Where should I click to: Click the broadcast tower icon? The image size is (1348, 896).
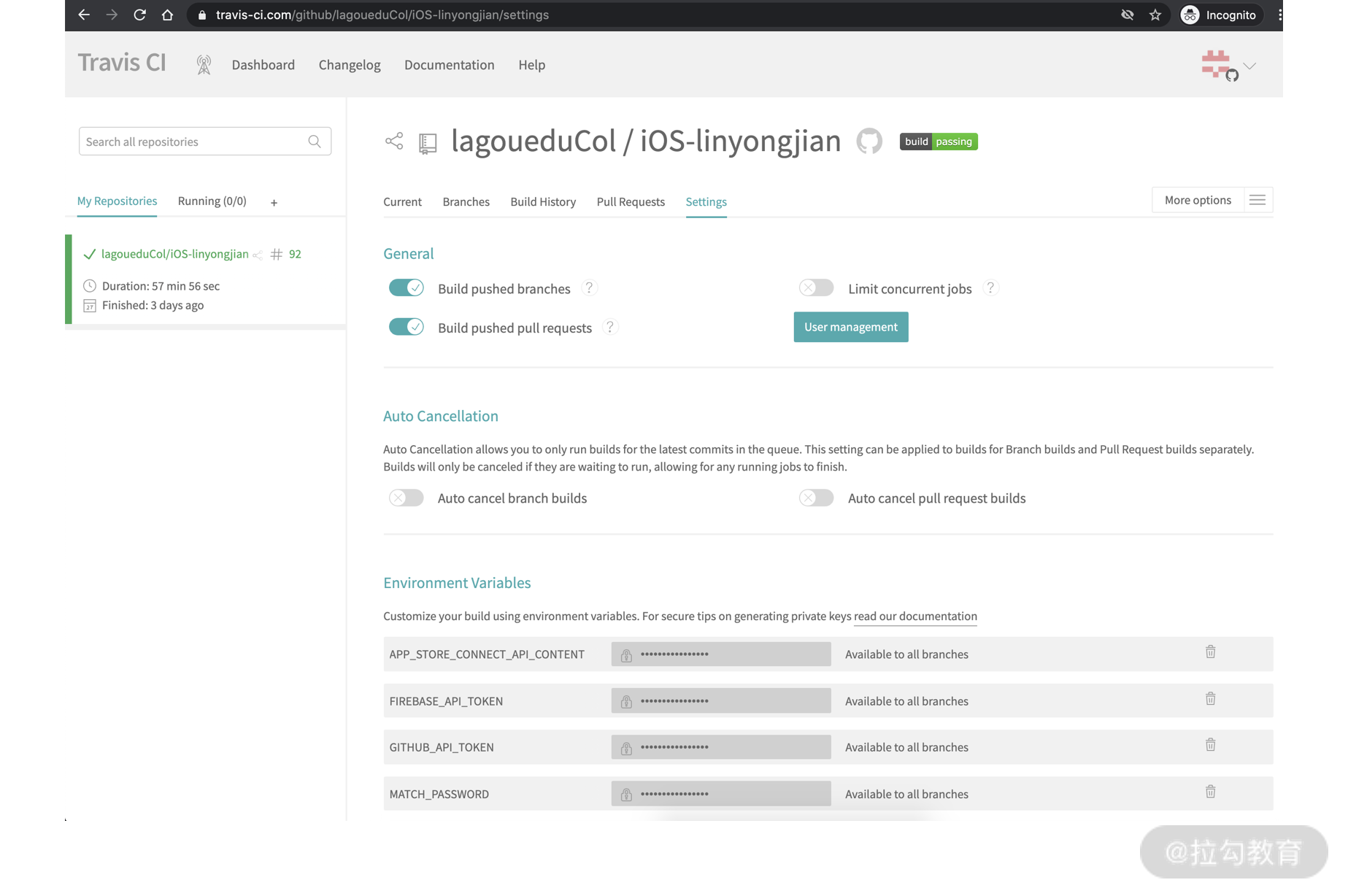point(204,65)
